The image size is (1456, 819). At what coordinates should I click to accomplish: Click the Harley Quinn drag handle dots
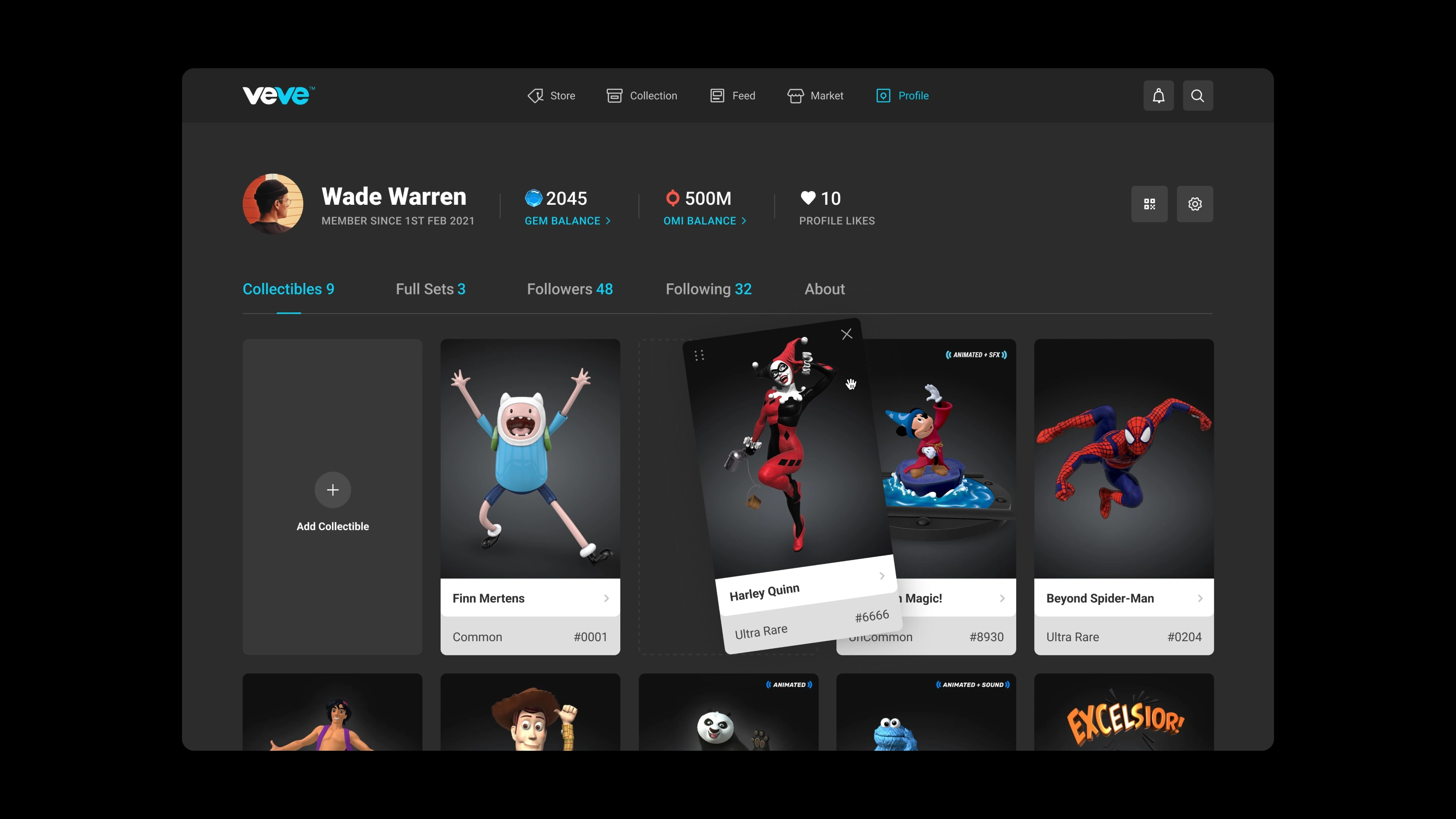tap(699, 355)
